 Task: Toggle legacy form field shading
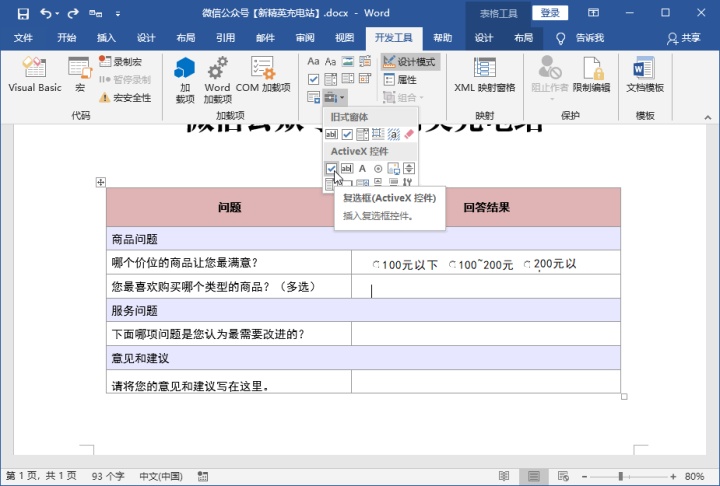coord(394,134)
